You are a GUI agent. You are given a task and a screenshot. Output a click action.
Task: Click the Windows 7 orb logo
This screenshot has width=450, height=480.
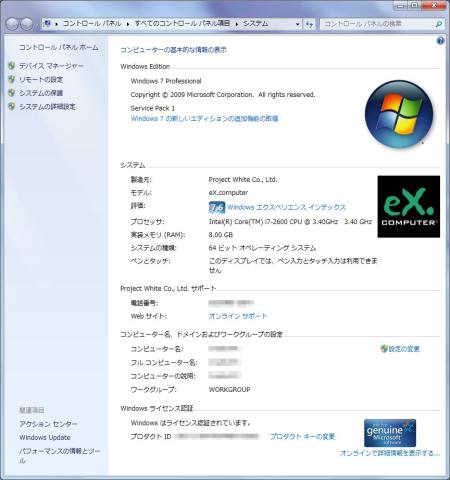[x=399, y=114]
